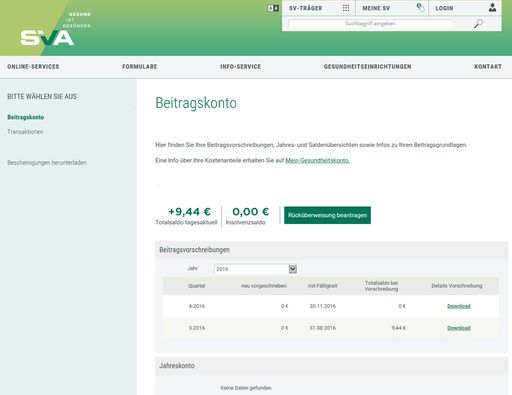Click the magnifier search icon
Viewport: 512px width, 395px height.
478,24
